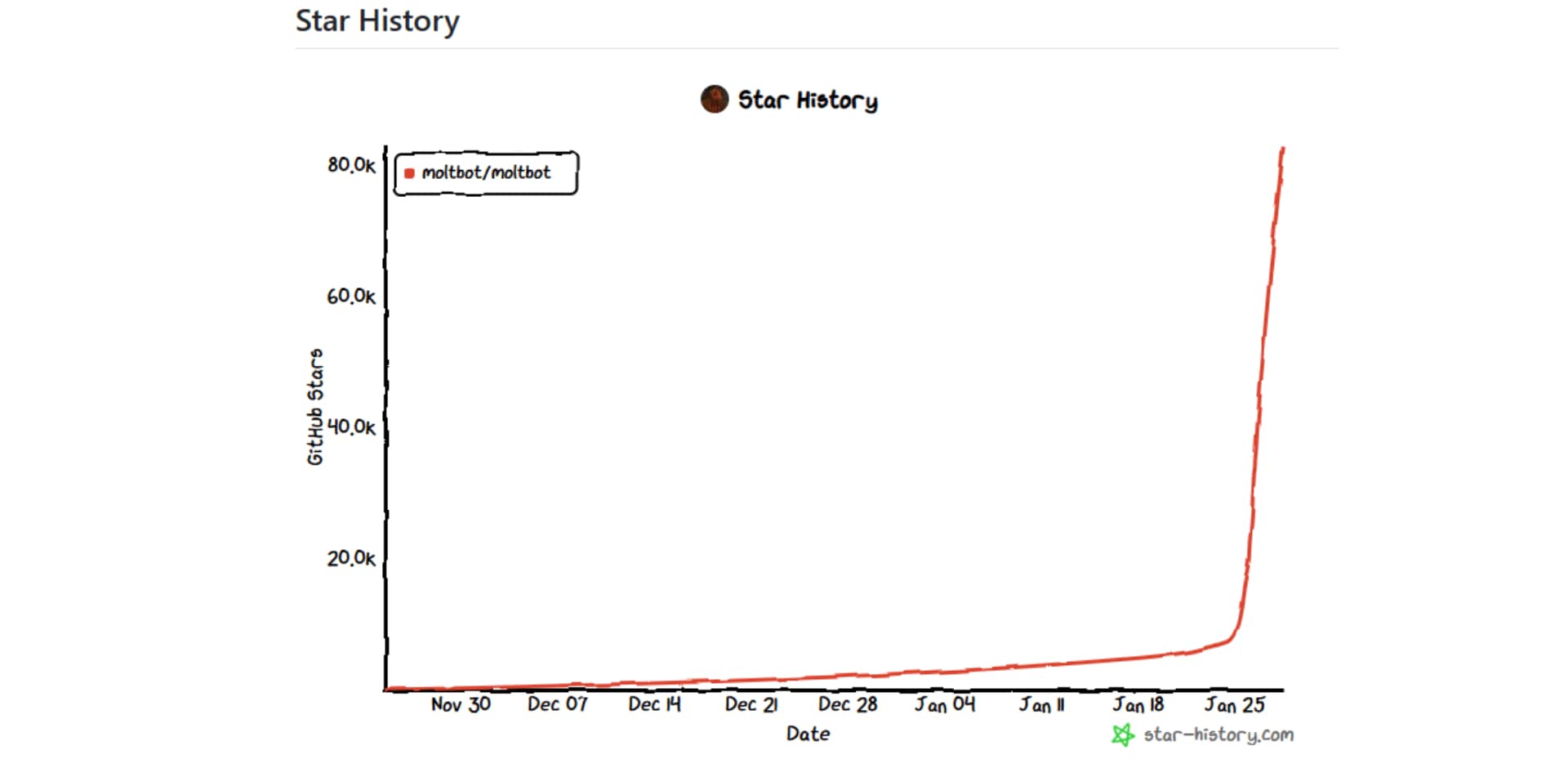1568x764 pixels.
Task: Click the top-left Star History page heading
Action: pos(377,20)
